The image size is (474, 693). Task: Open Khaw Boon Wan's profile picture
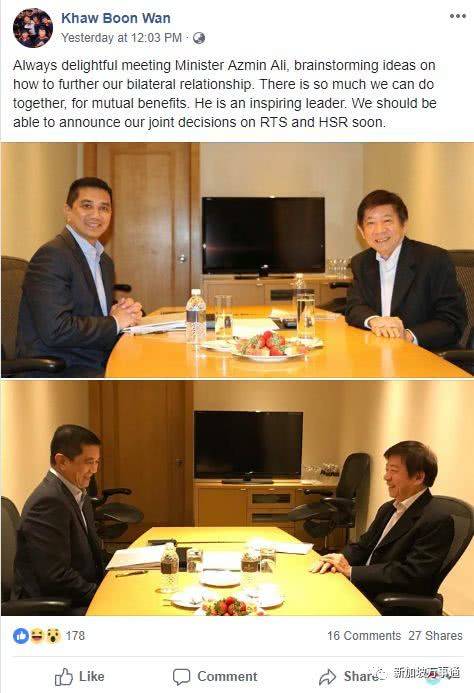33,27
